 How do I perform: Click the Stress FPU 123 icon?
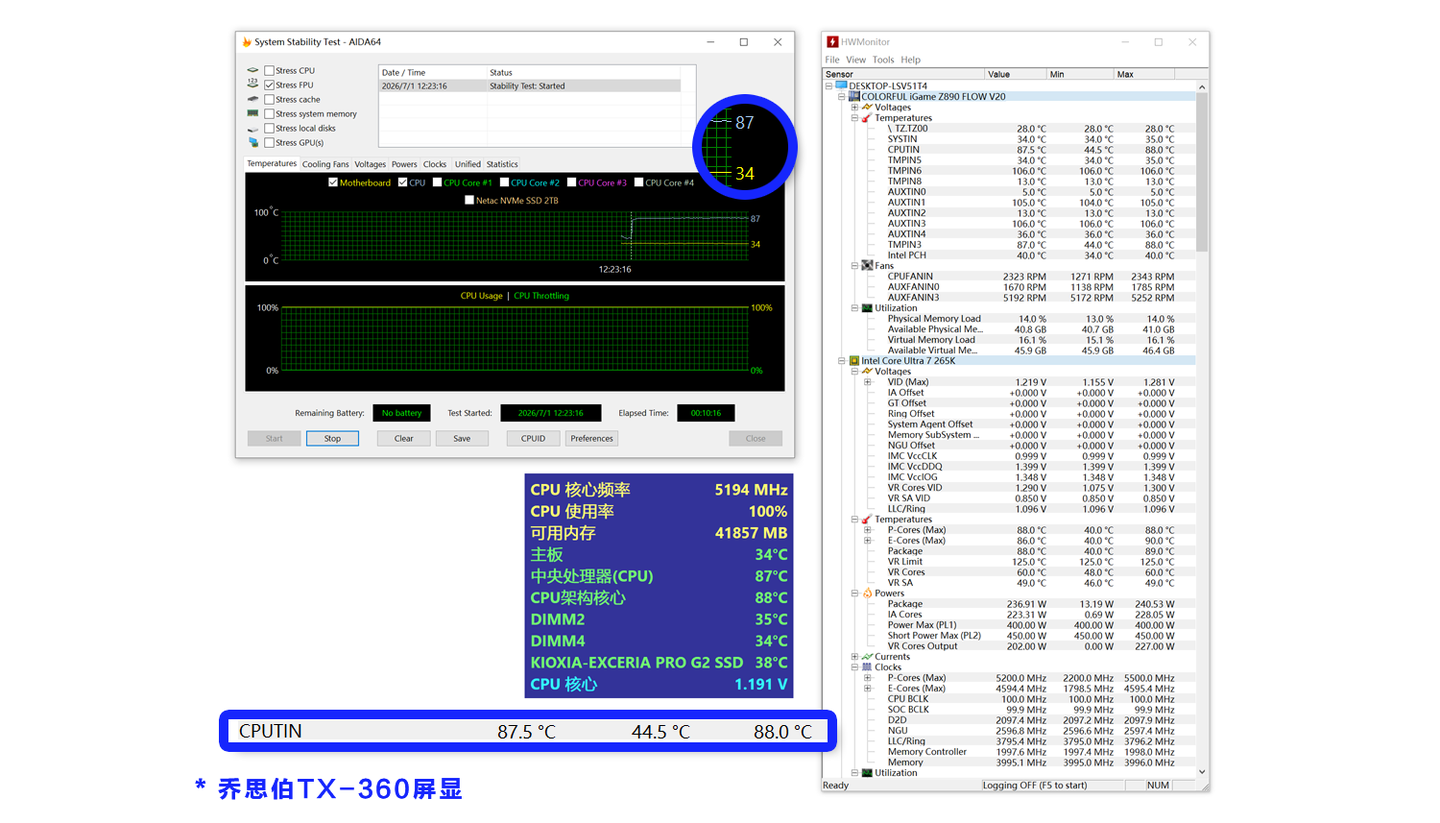coord(253,85)
